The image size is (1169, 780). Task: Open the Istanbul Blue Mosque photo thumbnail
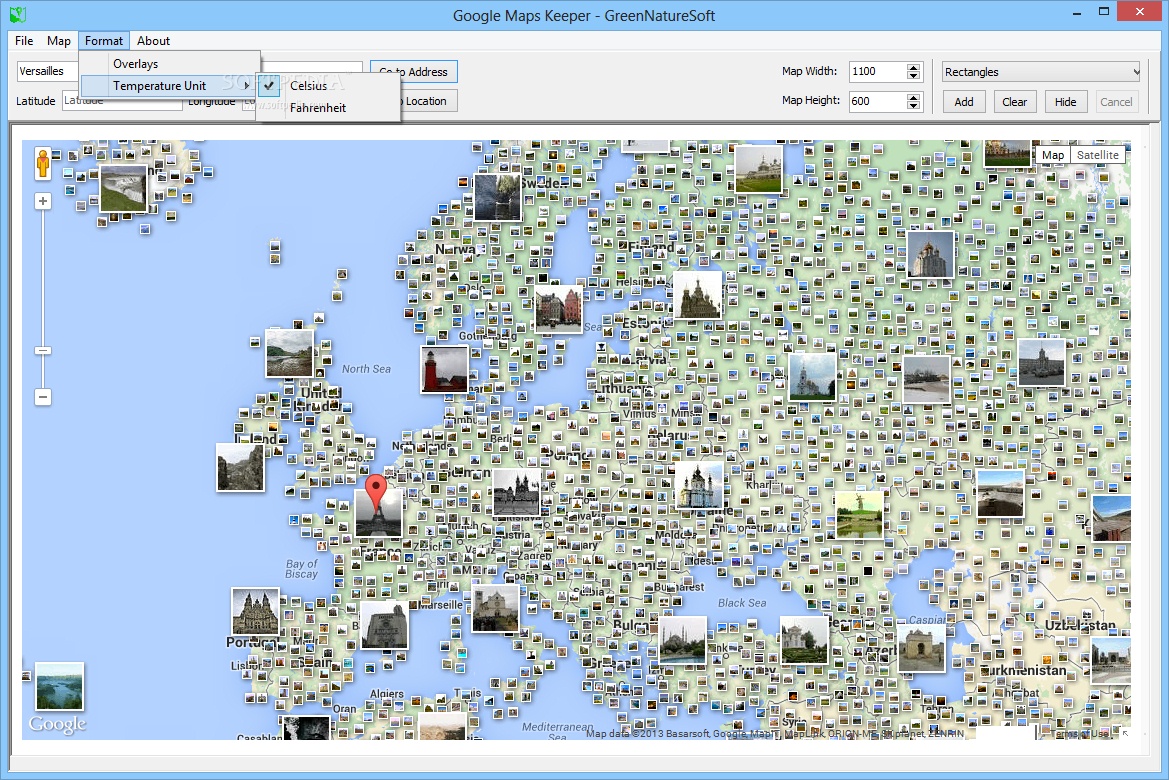(x=682, y=640)
